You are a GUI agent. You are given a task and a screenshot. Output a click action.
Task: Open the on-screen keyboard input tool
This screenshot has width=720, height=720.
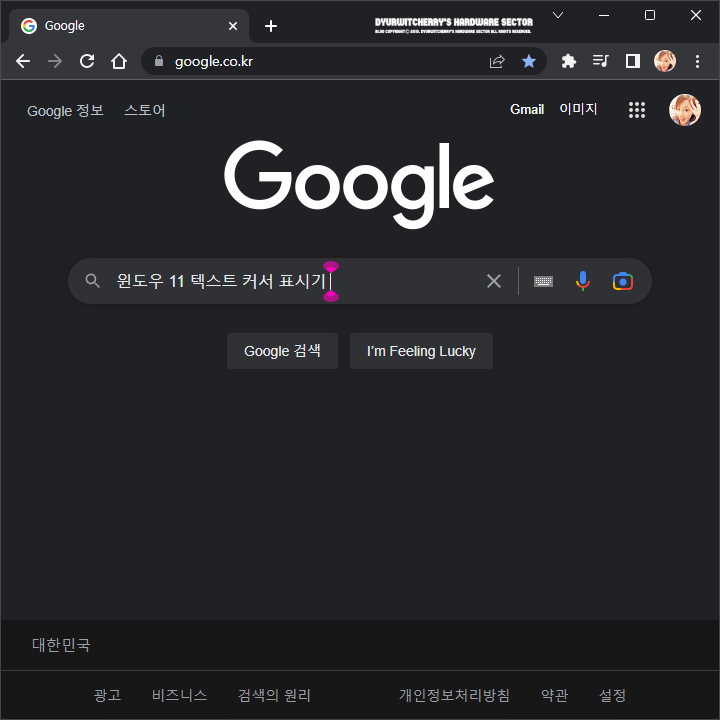pos(543,281)
